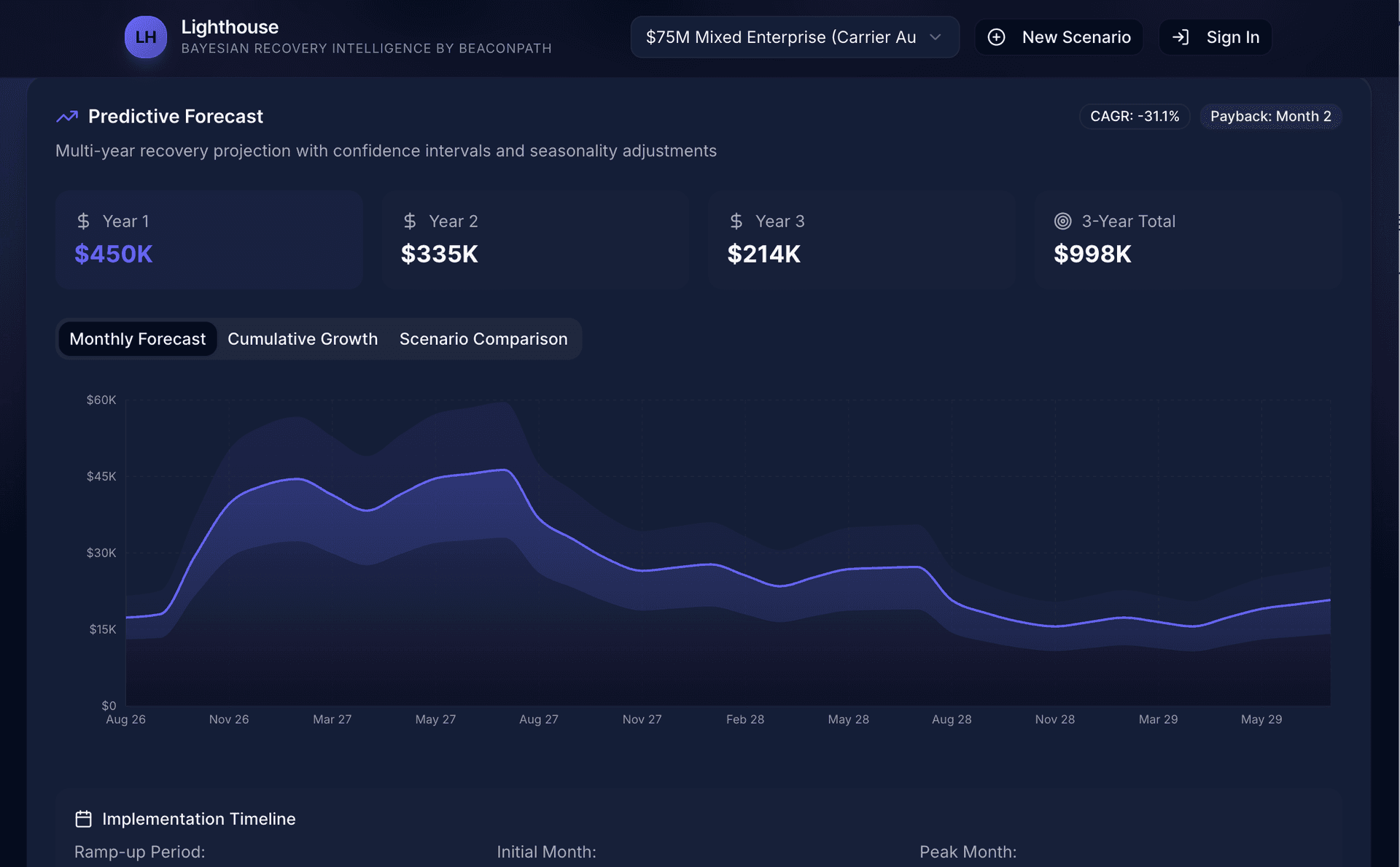Click the dollar icon beside Year 1
Image resolution: width=1400 pixels, height=867 pixels.
tap(84, 221)
